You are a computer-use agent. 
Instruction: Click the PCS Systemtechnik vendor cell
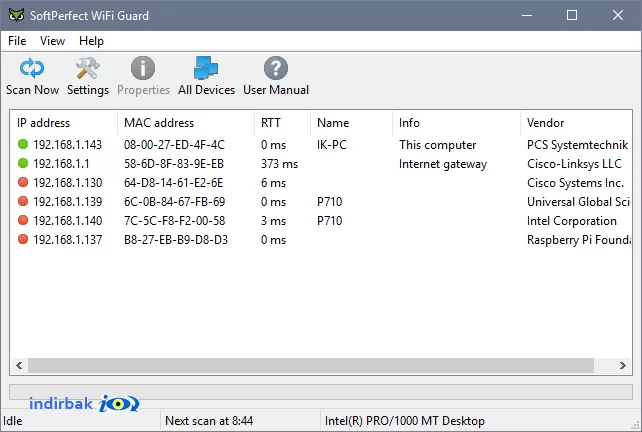click(577, 145)
